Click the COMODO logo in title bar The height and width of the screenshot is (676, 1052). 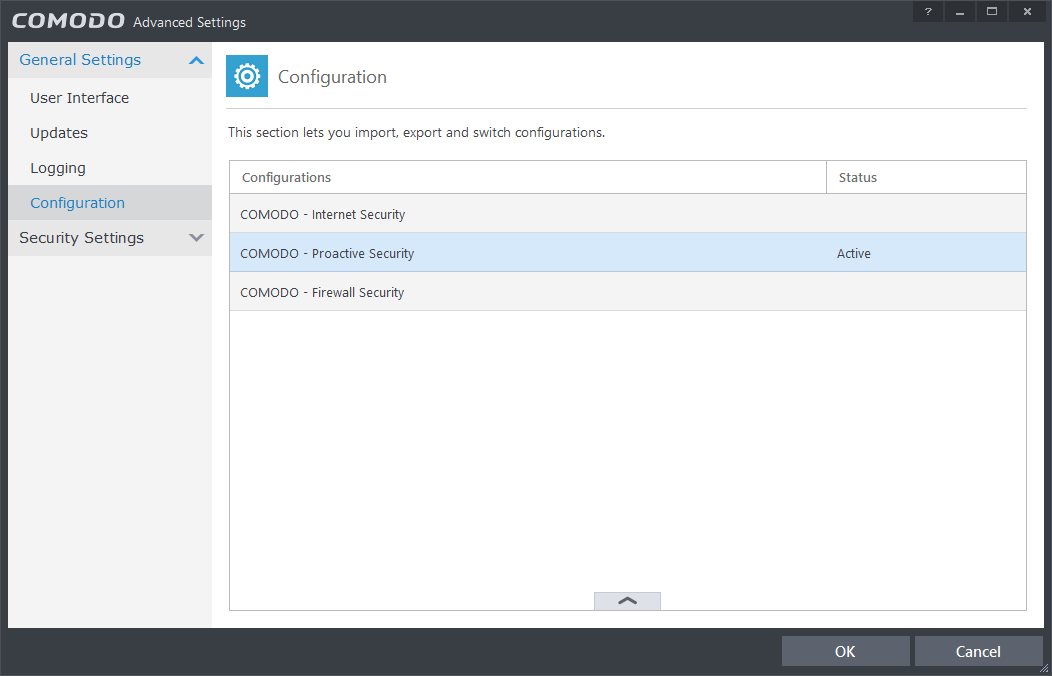(x=68, y=21)
